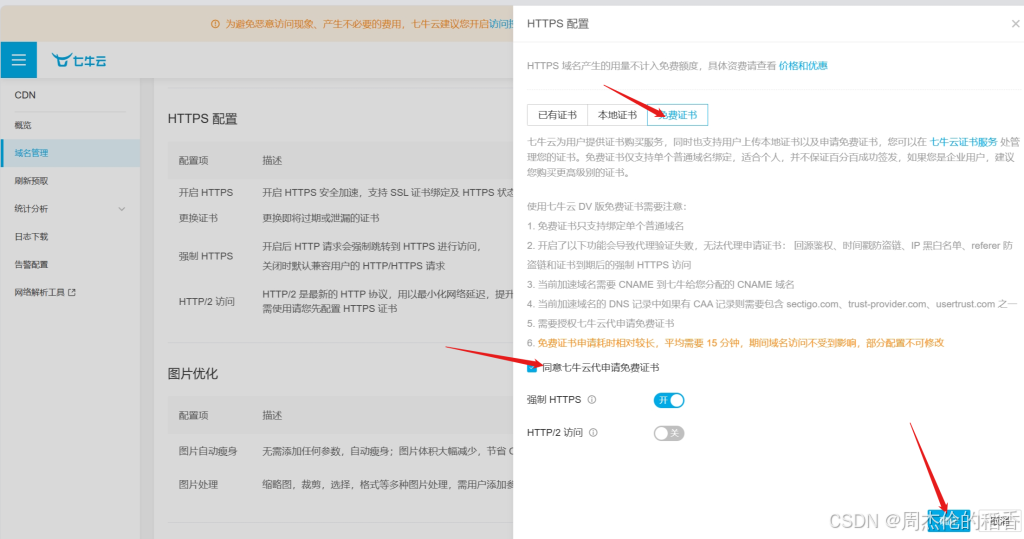The width and height of the screenshot is (1024, 539).
Task: Click the blue confirm button at bottom
Action: tap(948, 521)
